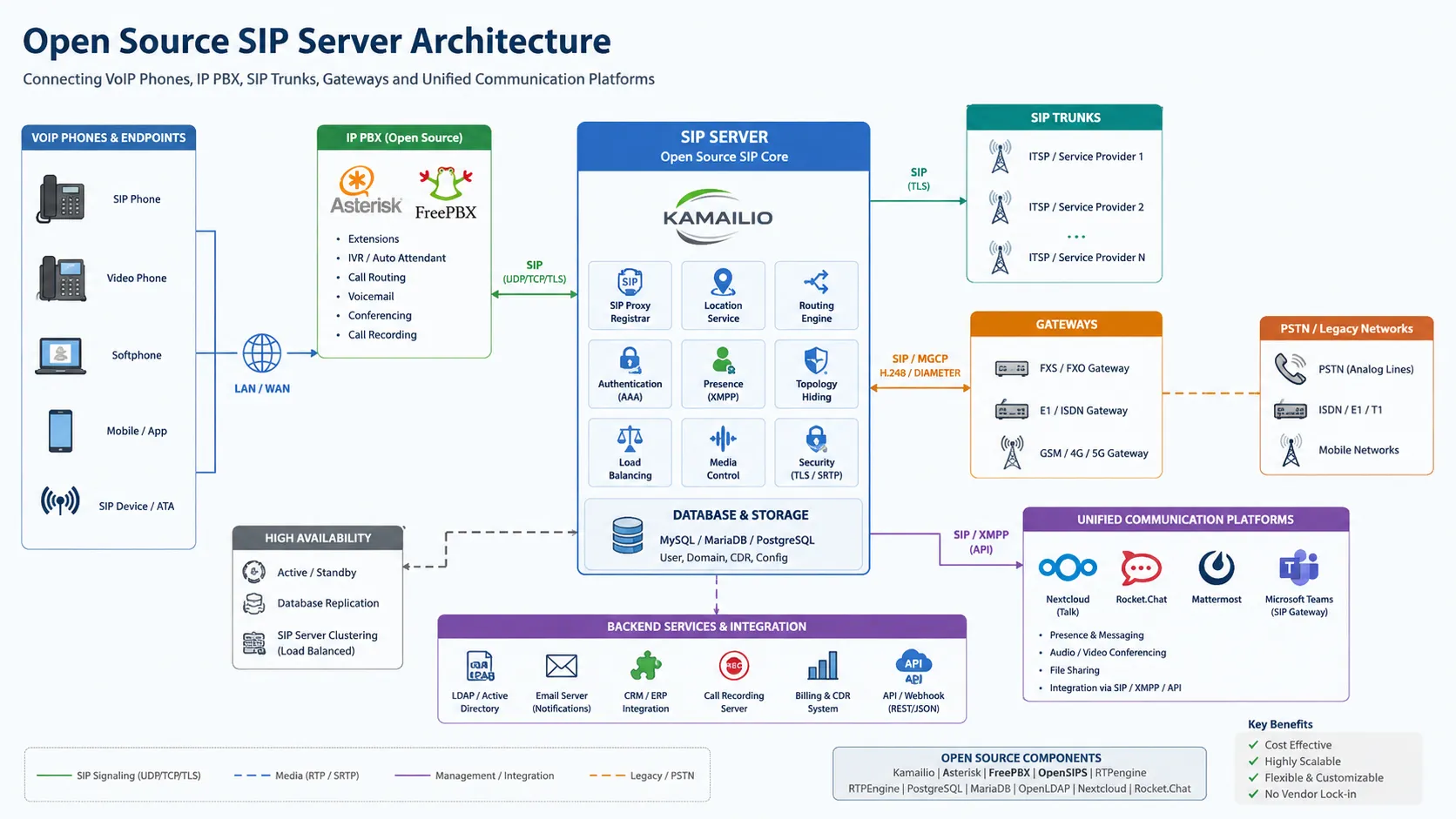
Task: Click the VOIP PHONES & ENDPOINTS header
Action: [x=109, y=138]
